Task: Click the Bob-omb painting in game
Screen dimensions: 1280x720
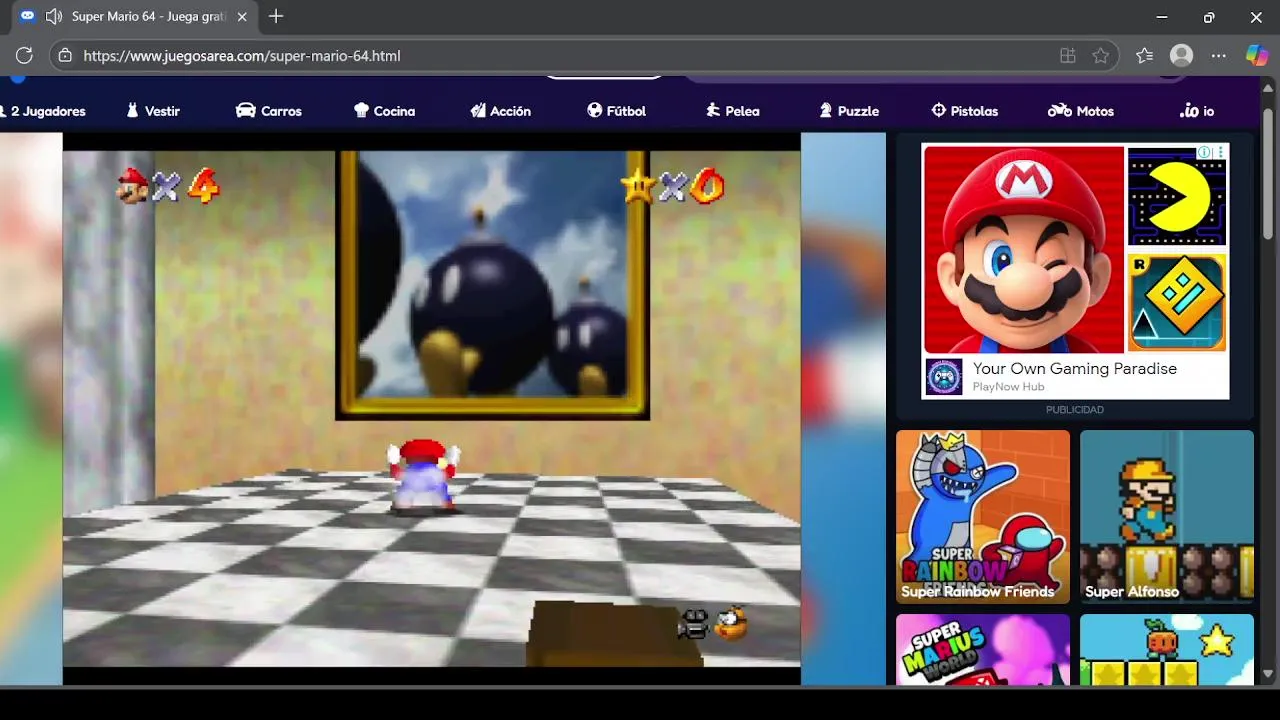Action: pos(493,285)
